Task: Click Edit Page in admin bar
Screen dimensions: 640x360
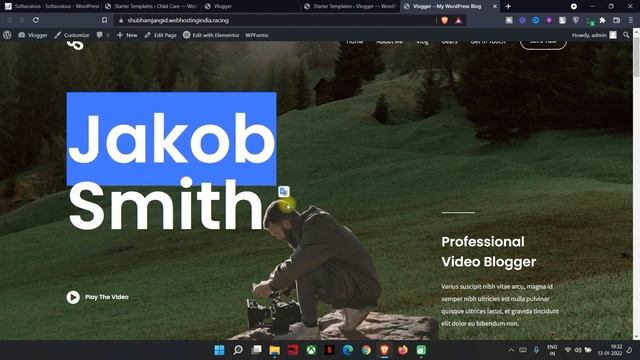Action: [160, 35]
